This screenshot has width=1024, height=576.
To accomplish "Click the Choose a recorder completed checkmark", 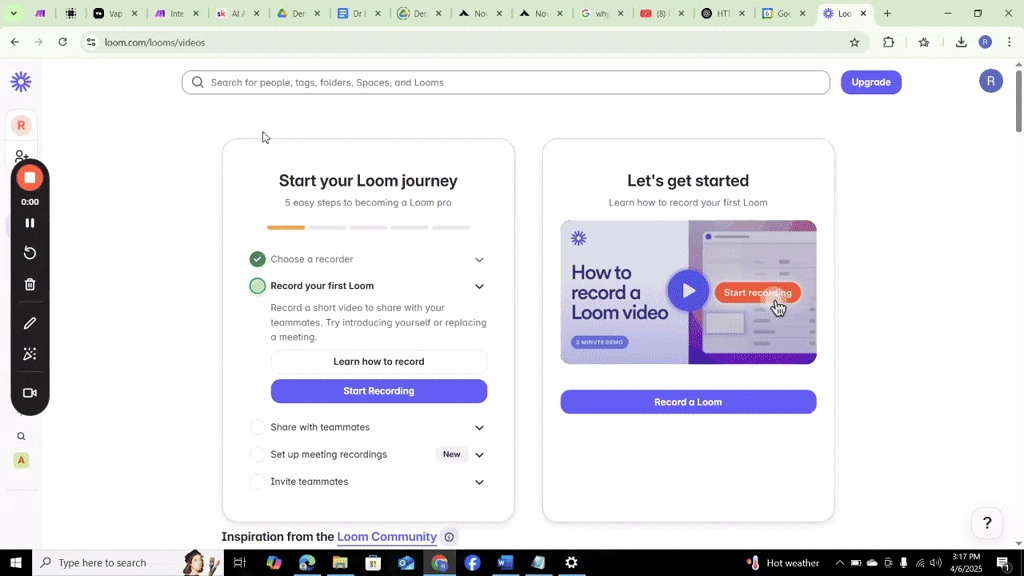I will (257, 258).
